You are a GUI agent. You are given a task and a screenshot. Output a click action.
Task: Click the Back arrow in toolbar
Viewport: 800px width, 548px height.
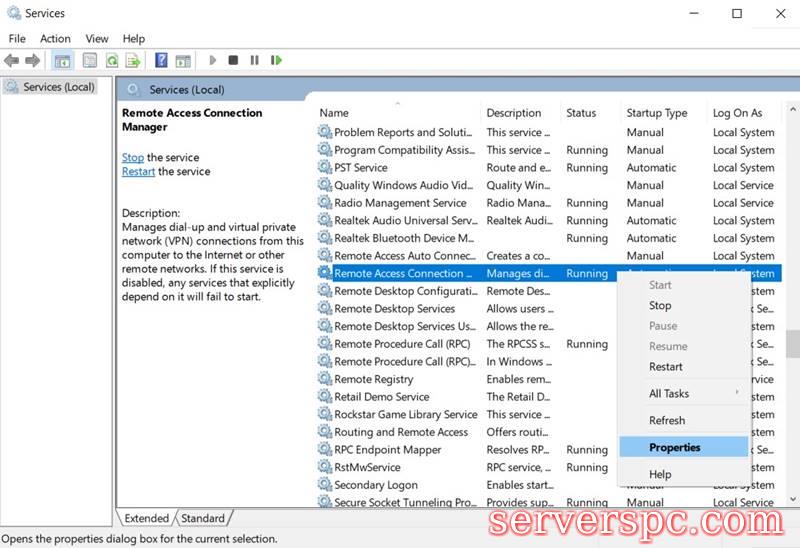(x=12, y=61)
